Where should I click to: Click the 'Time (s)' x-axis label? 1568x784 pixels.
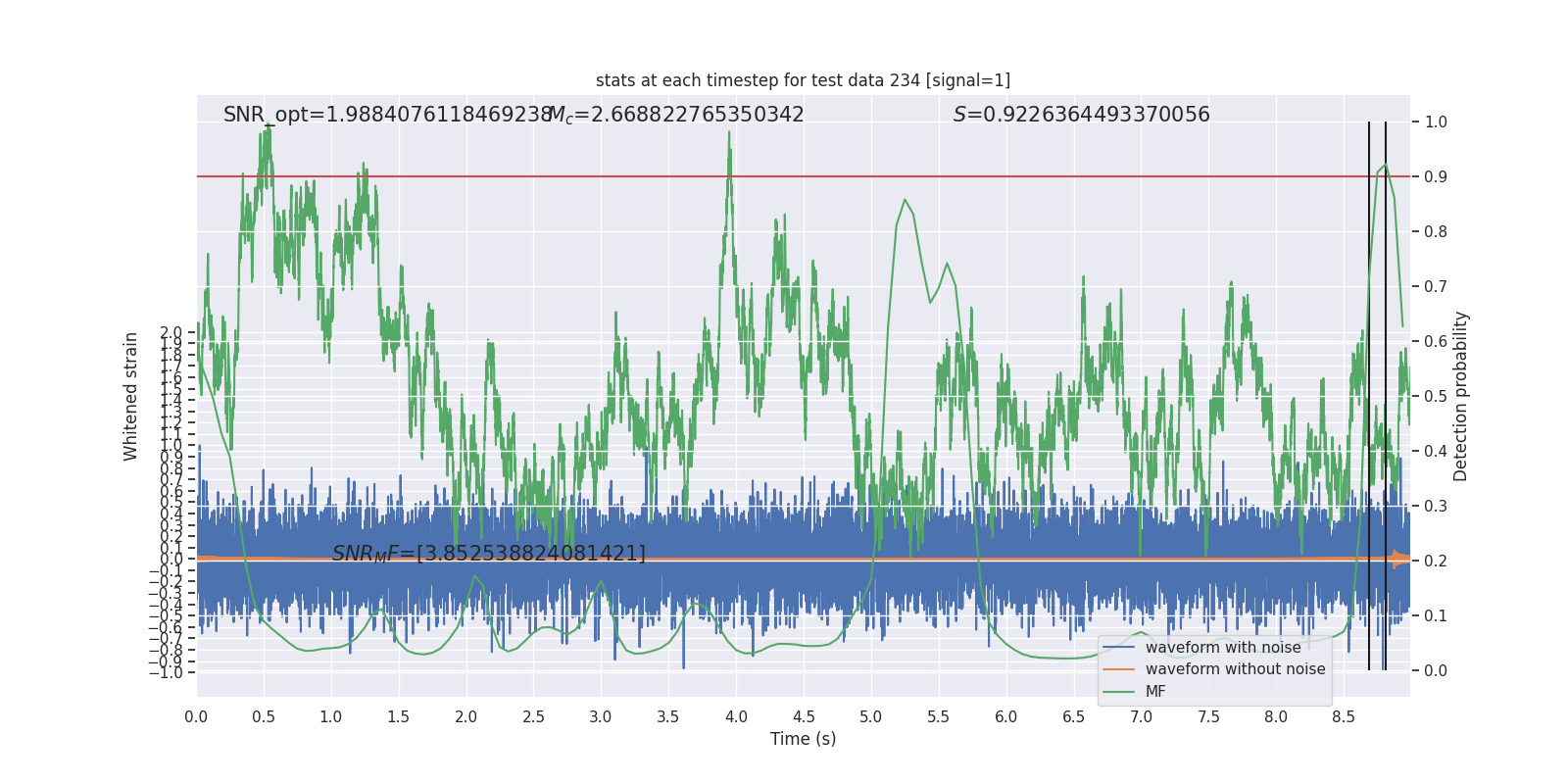click(x=803, y=739)
